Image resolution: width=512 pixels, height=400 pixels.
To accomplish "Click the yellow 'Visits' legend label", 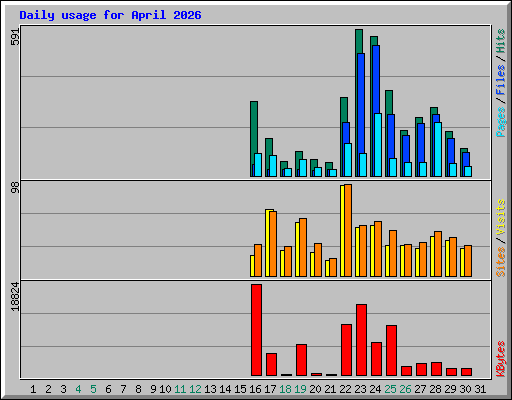I will point(501,217).
